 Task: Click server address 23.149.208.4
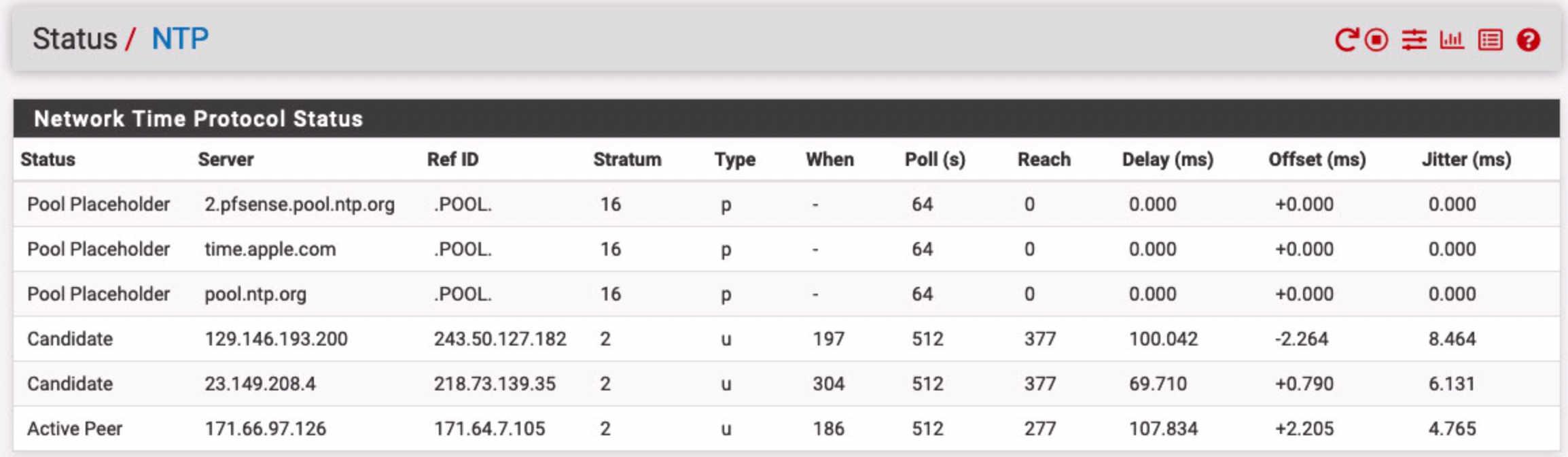[x=260, y=384]
